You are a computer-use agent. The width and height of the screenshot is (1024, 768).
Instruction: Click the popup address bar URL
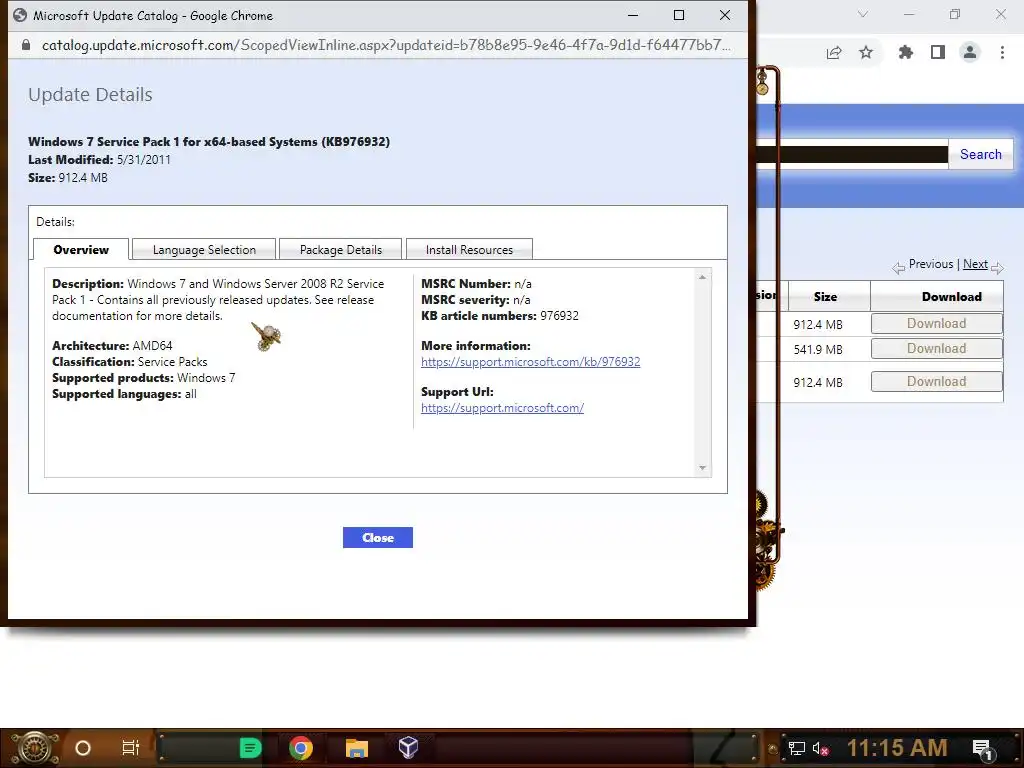coord(386,45)
